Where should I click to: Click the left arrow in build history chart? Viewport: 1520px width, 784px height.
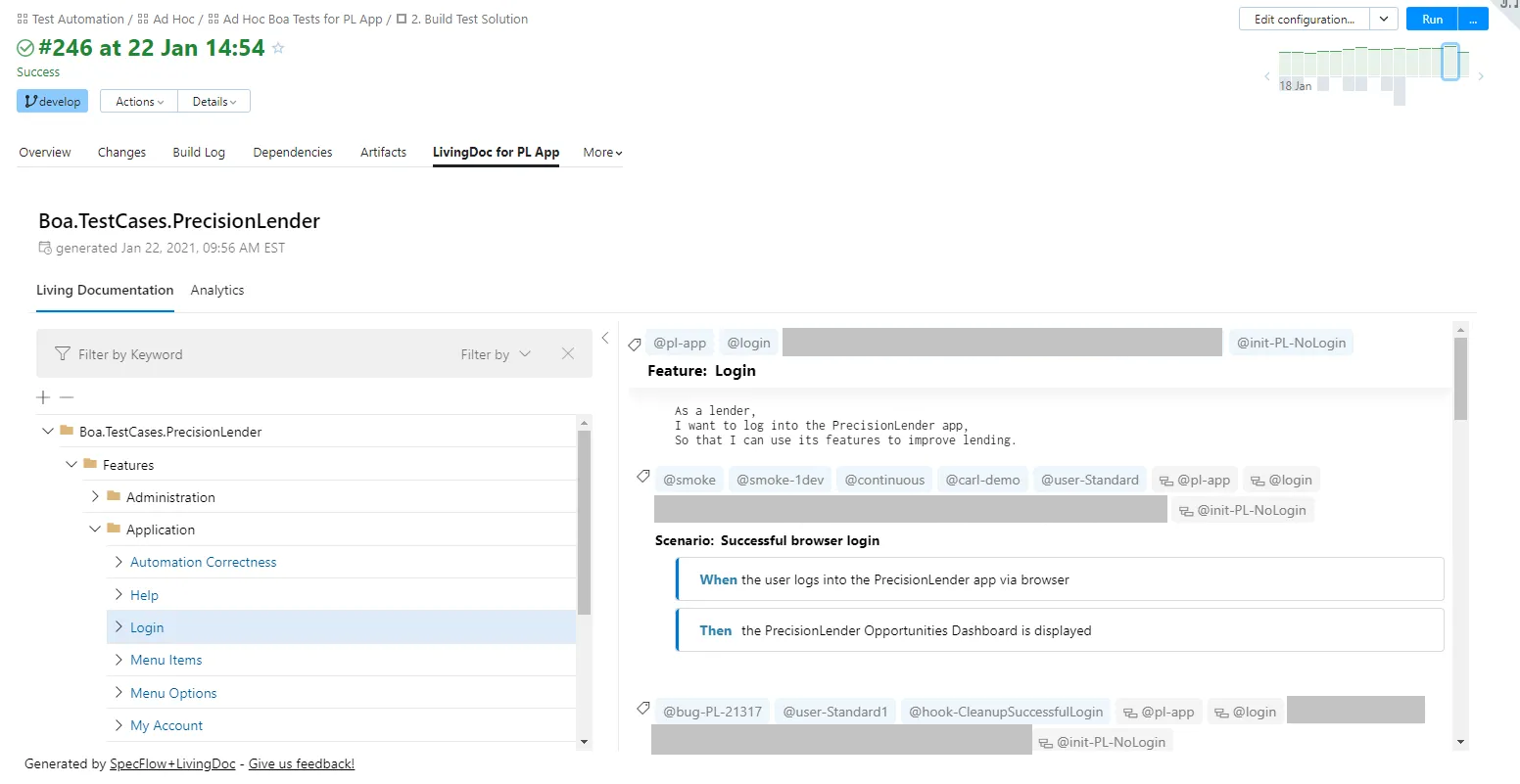[x=1266, y=74]
